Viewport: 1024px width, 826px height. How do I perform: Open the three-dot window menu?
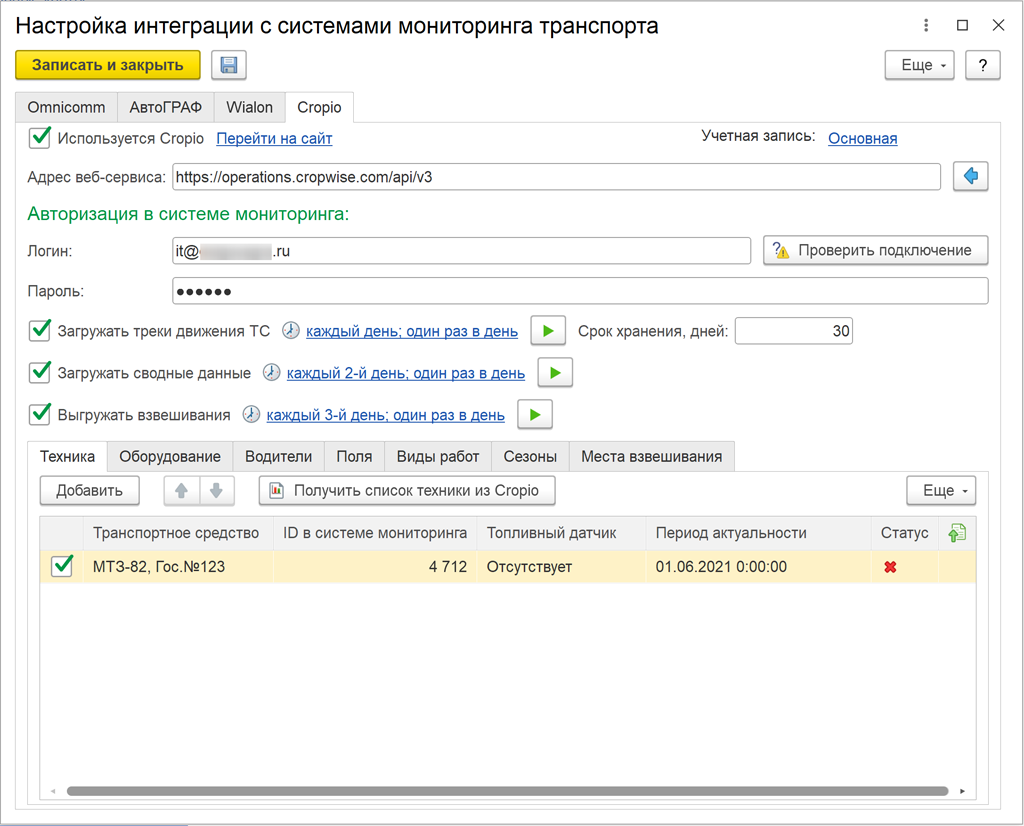point(927,26)
